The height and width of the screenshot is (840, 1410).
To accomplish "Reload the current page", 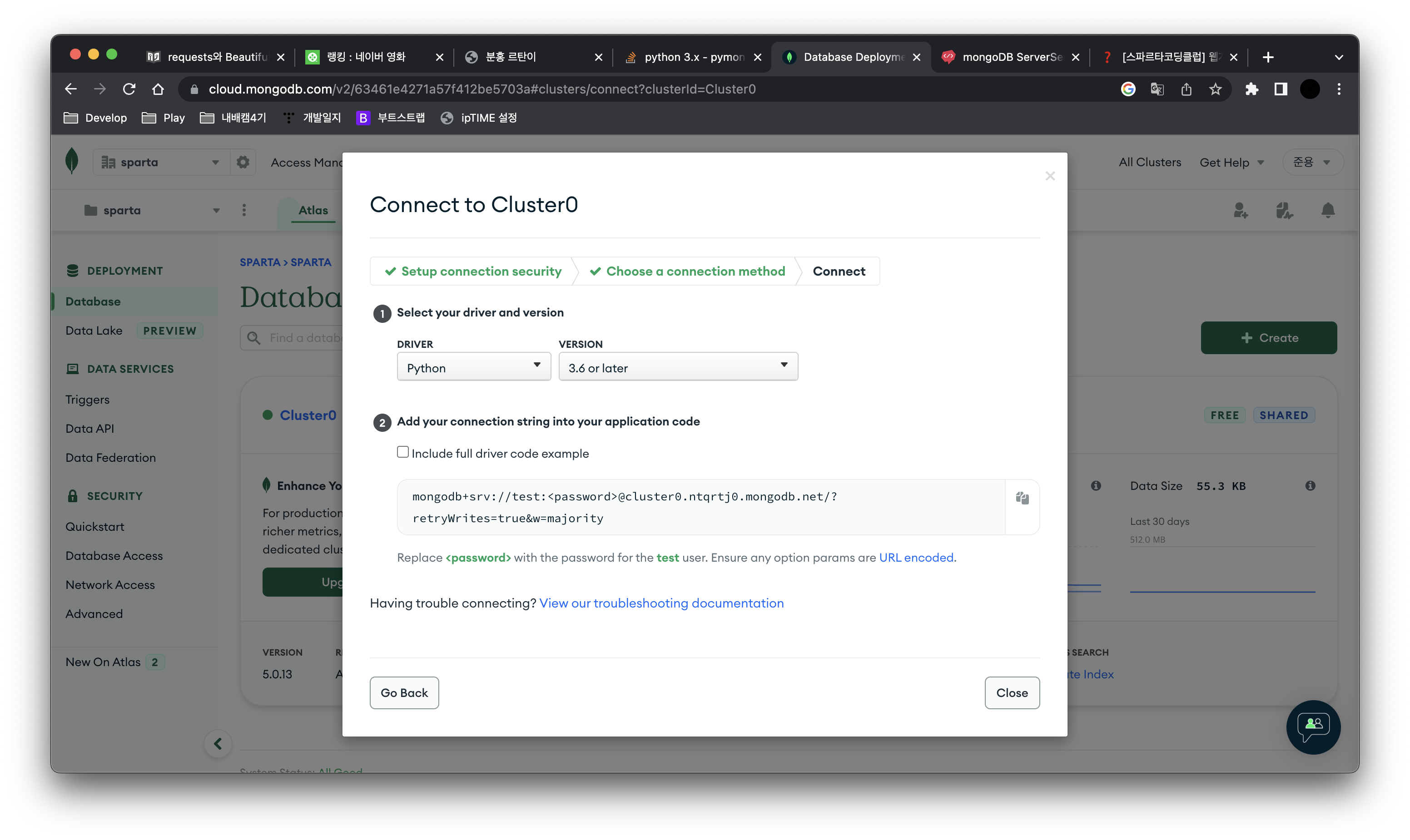I will tap(129, 89).
